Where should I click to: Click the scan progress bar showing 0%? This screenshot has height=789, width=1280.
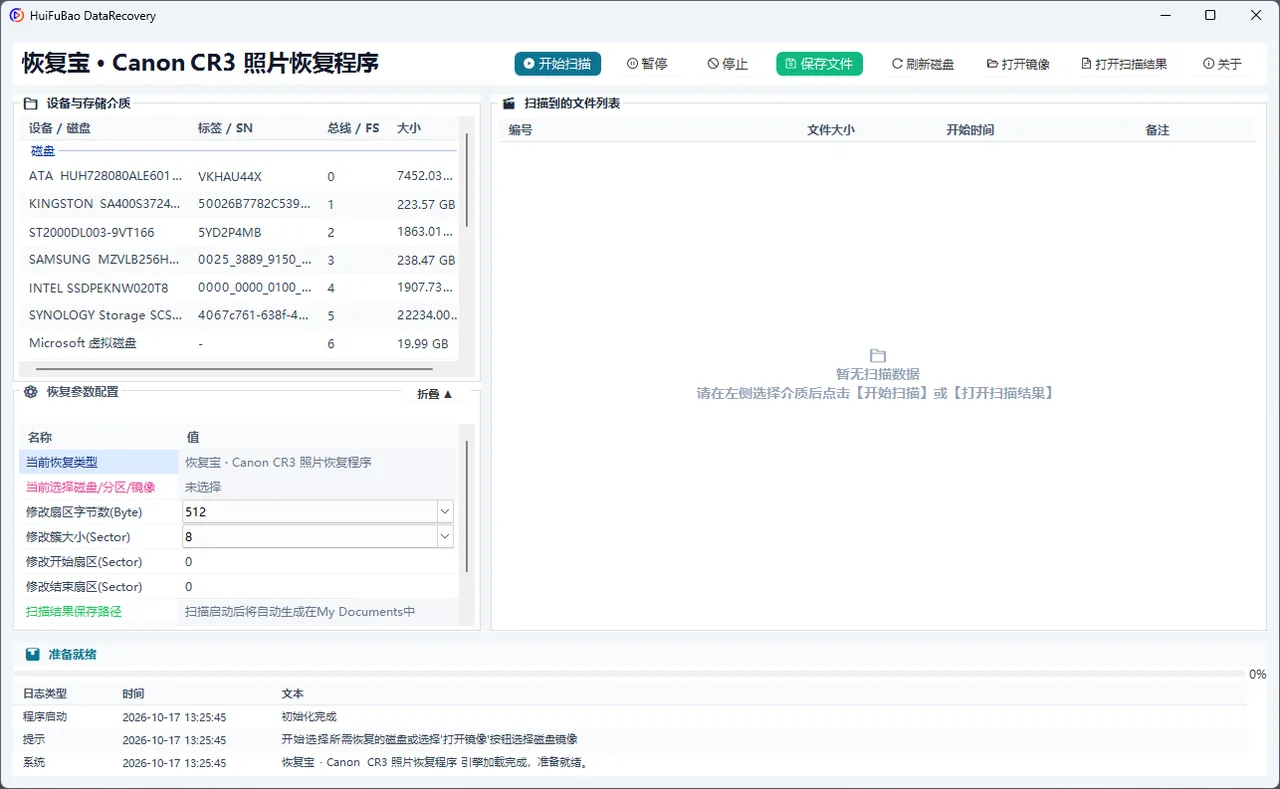click(630, 674)
